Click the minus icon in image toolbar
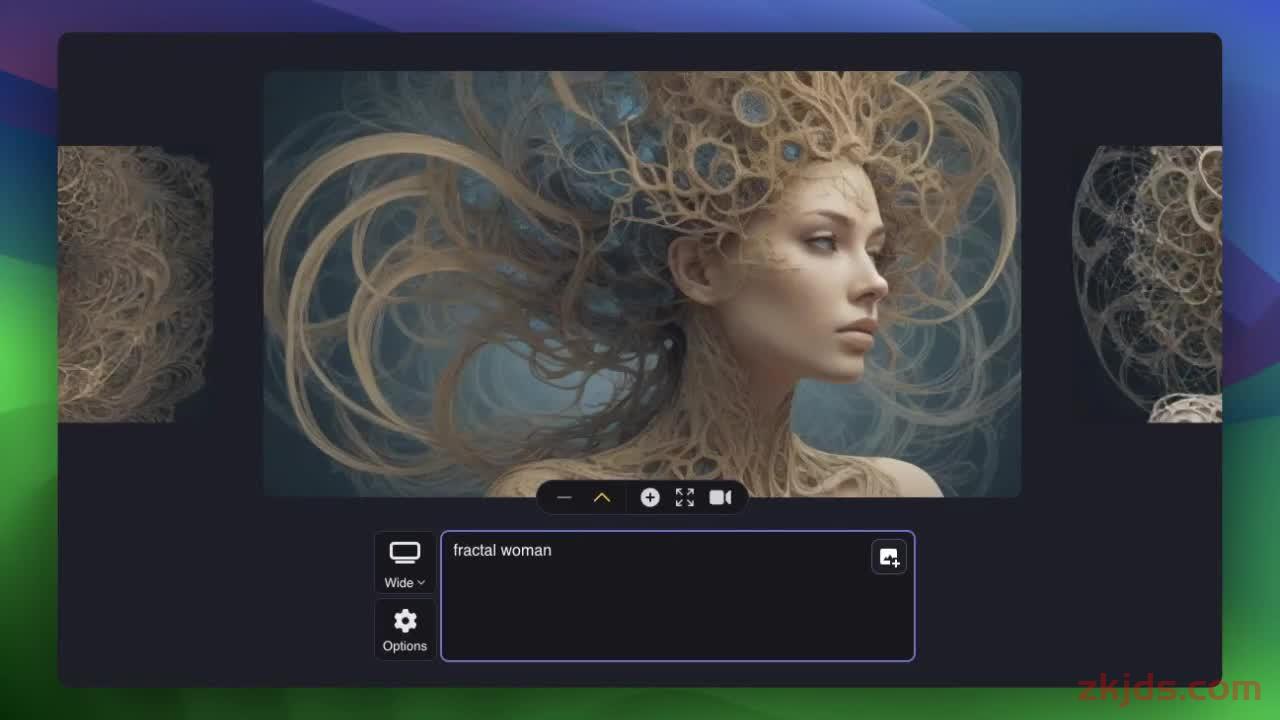The height and width of the screenshot is (720, 1280). [x=564, y=497]
